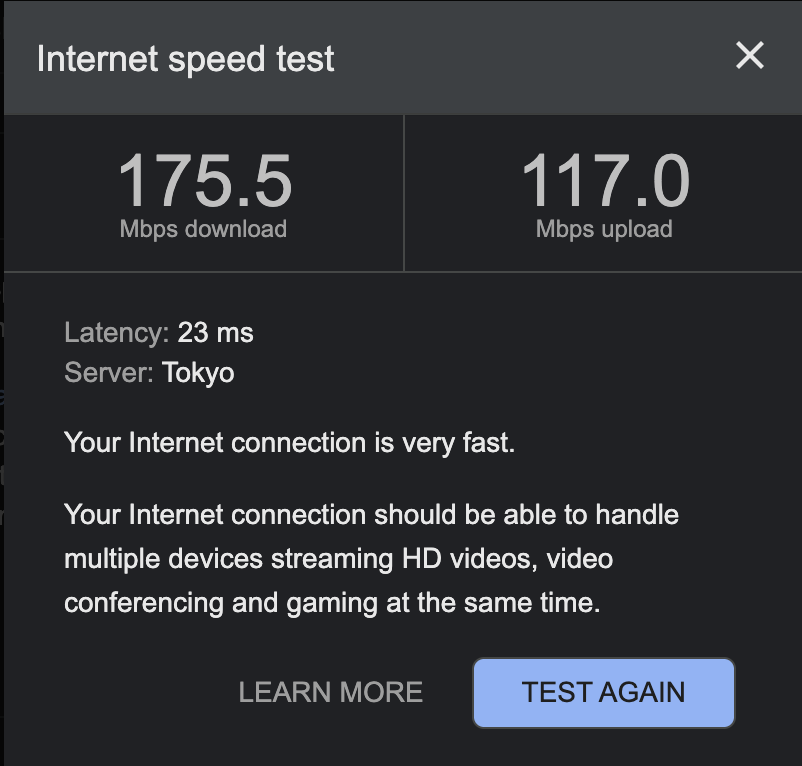Image resolution: width=802 pixels, height=766 pixels.
Task: Click the "Internet speed test" title
Action: (x=185, y=59)
